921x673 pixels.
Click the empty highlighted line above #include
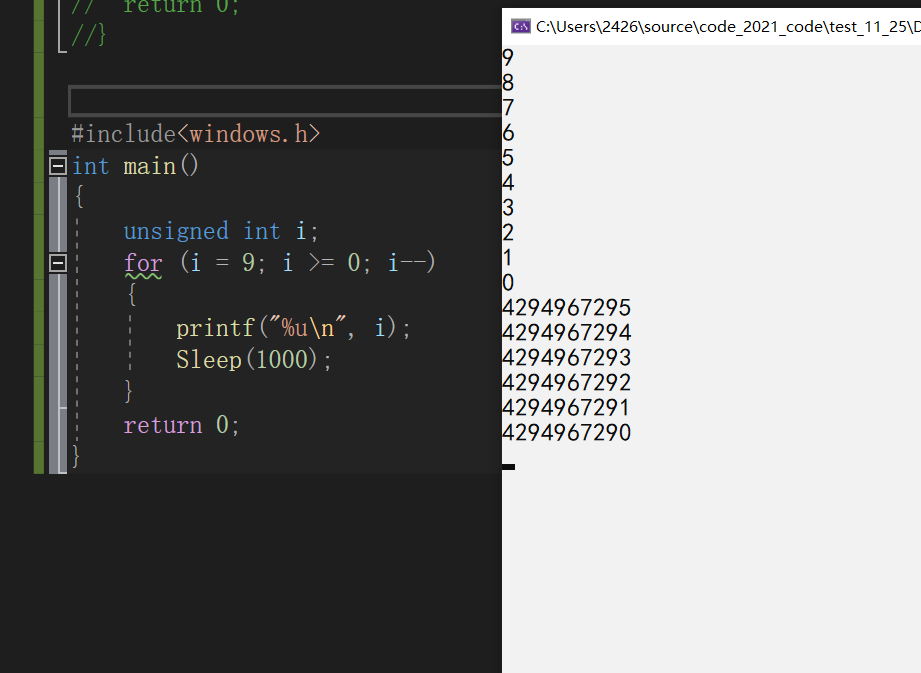point(285,101)
